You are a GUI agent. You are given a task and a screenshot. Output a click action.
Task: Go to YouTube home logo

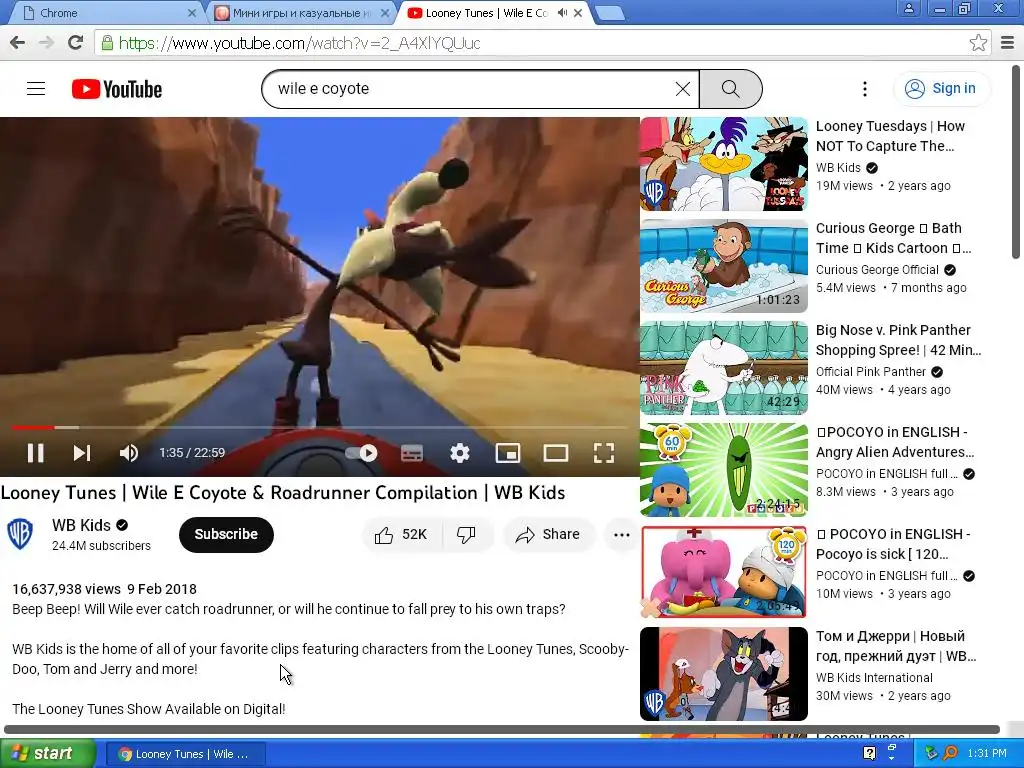point(117,89)
